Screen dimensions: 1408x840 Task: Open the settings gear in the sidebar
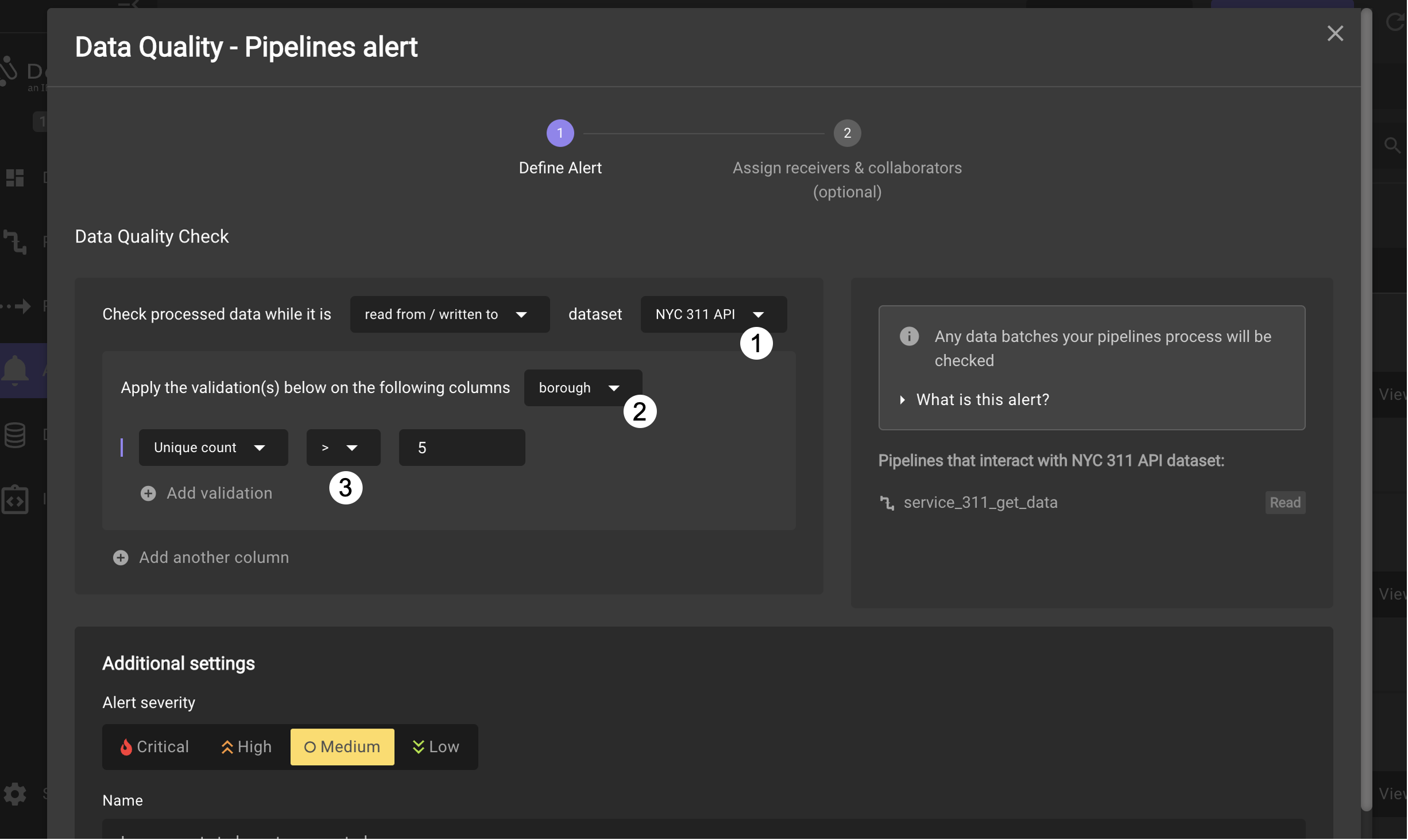[x=15, y=795]
